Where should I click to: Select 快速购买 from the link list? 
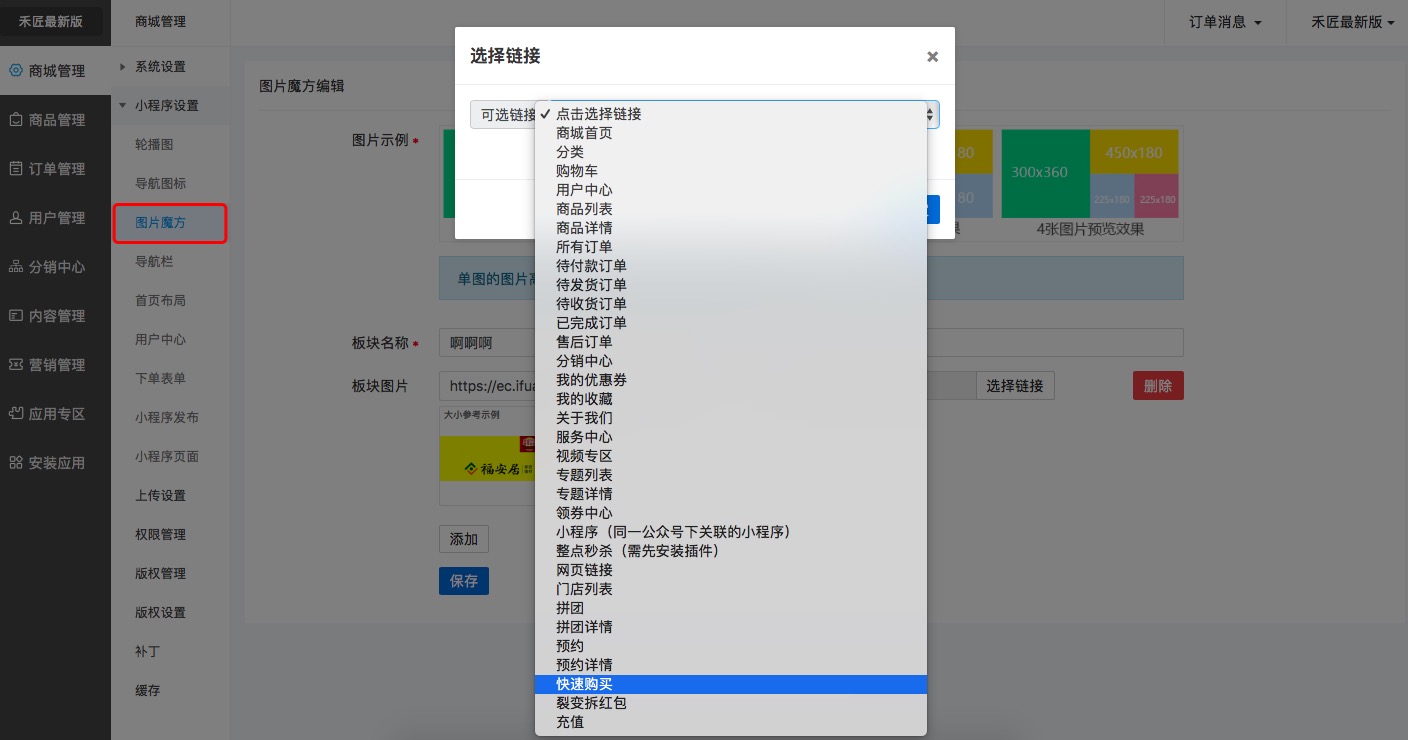[584, 684]
